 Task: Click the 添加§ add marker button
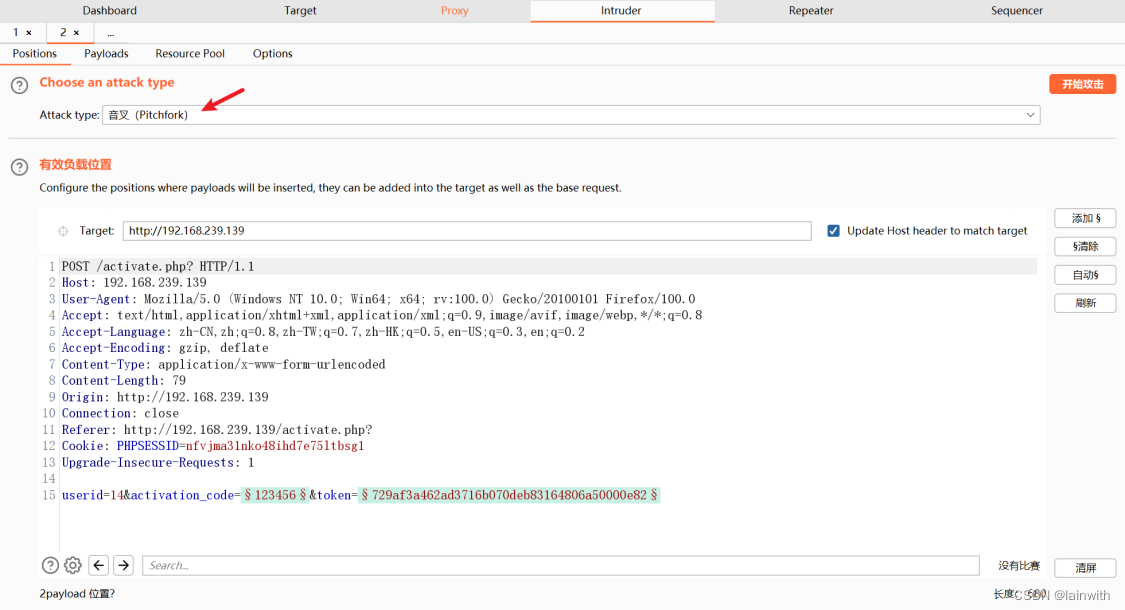[x=1086, y=218]
